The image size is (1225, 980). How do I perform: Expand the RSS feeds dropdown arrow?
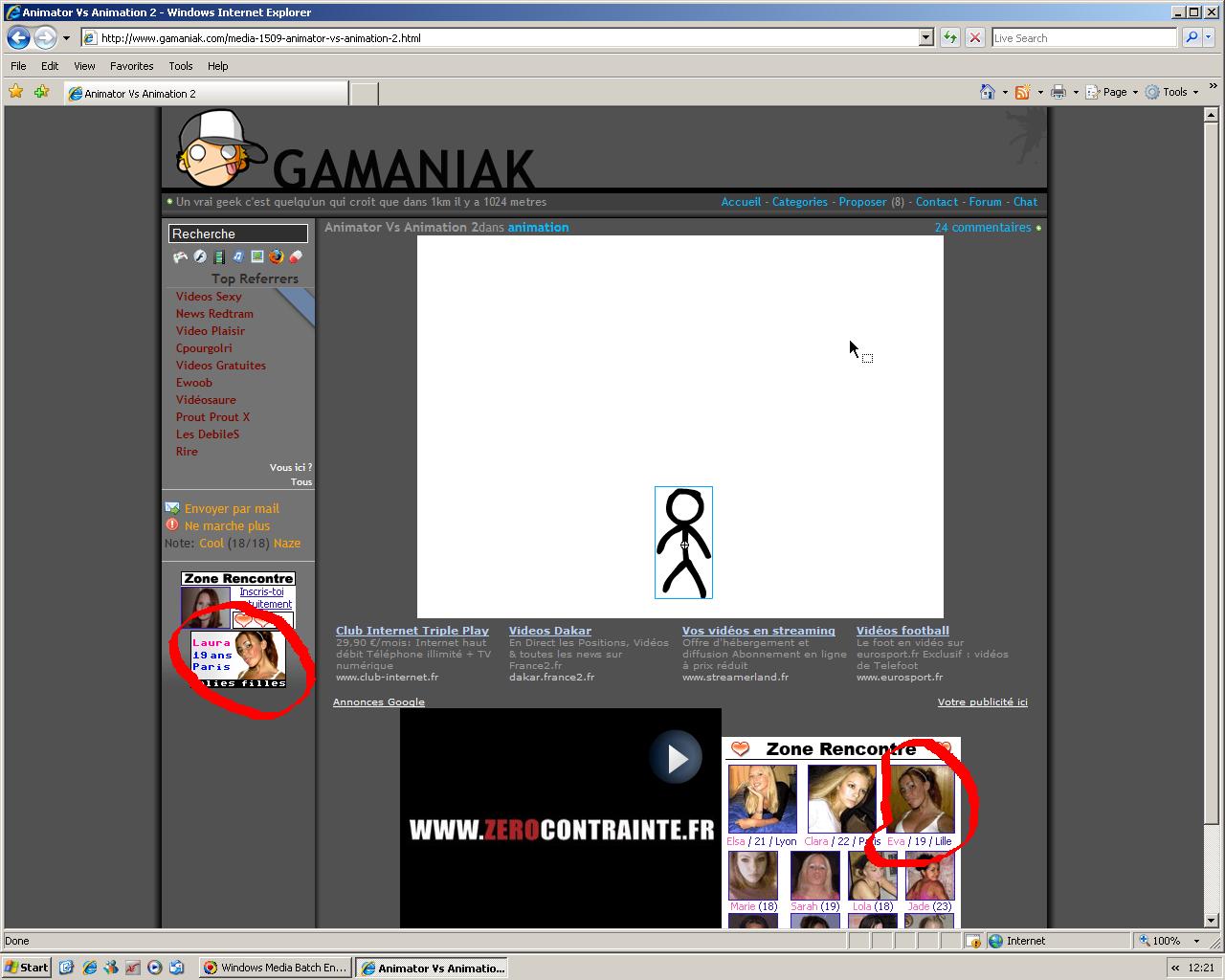[1039, 93]
